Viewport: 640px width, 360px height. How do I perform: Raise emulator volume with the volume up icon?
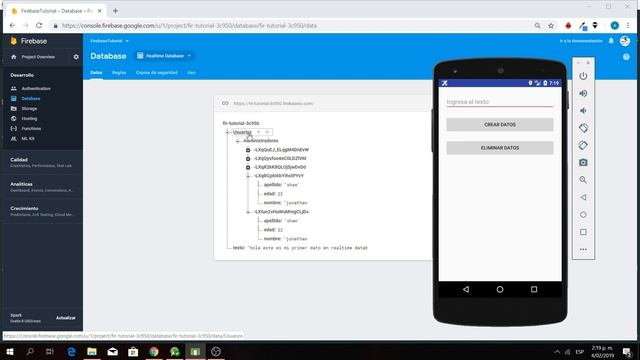click(583, 93)
